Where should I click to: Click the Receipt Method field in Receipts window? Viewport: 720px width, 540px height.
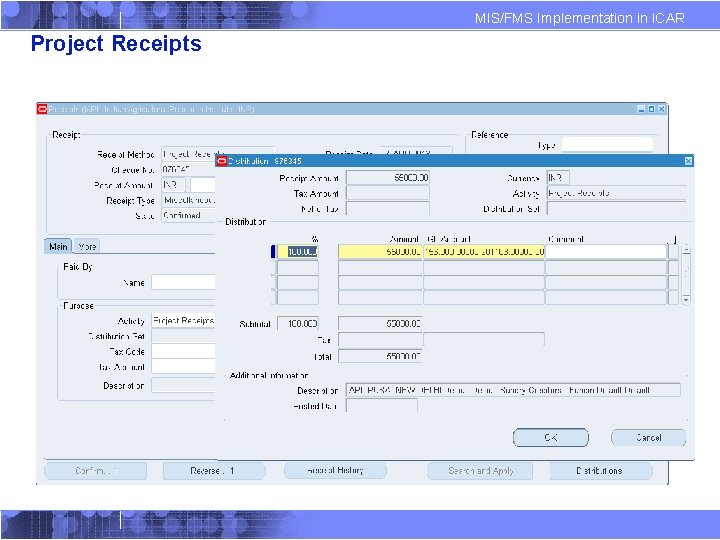click(188, 154)
